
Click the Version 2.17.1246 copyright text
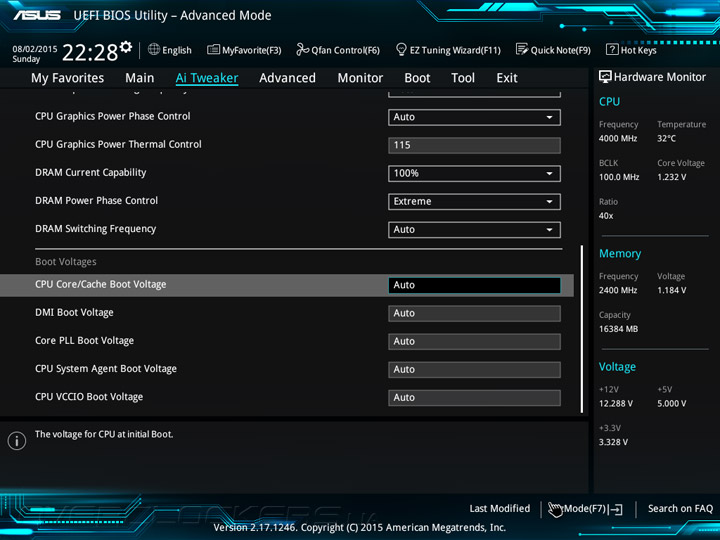pyautogui.click(x=360, y=528)
